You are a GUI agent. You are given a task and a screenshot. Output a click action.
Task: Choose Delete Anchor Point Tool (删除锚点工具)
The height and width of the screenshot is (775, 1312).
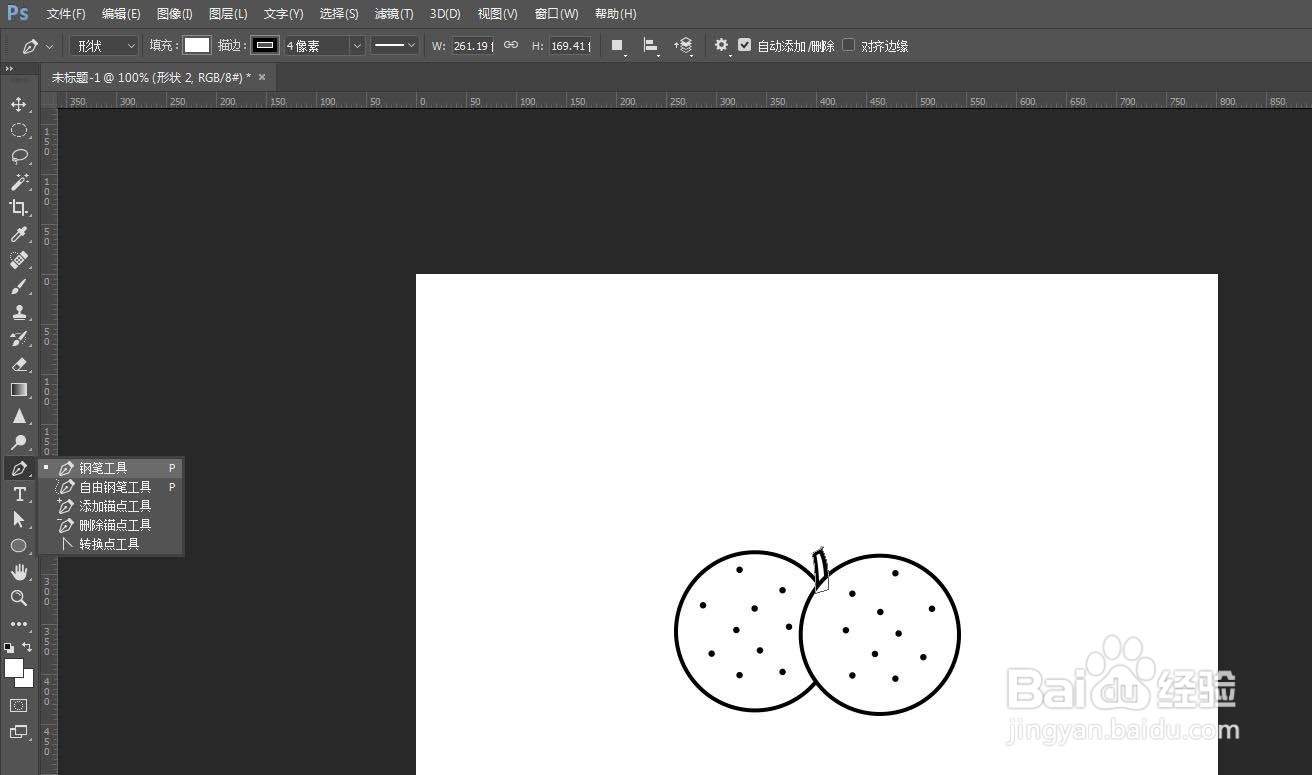[x=111, y=525]
